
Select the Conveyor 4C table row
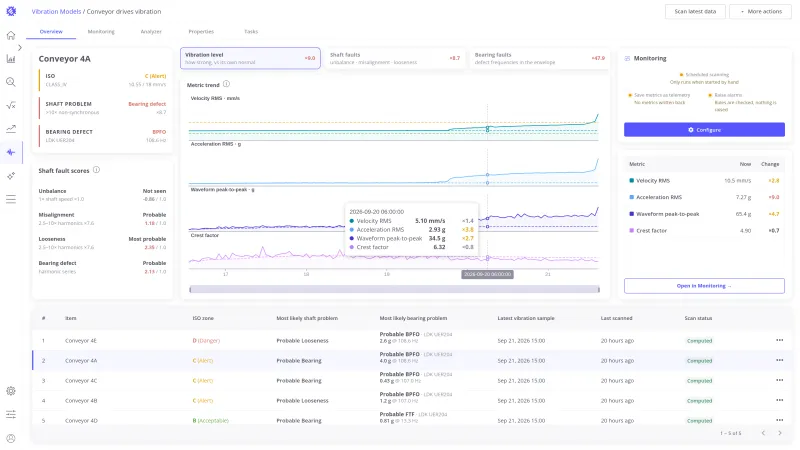point(412,380)
